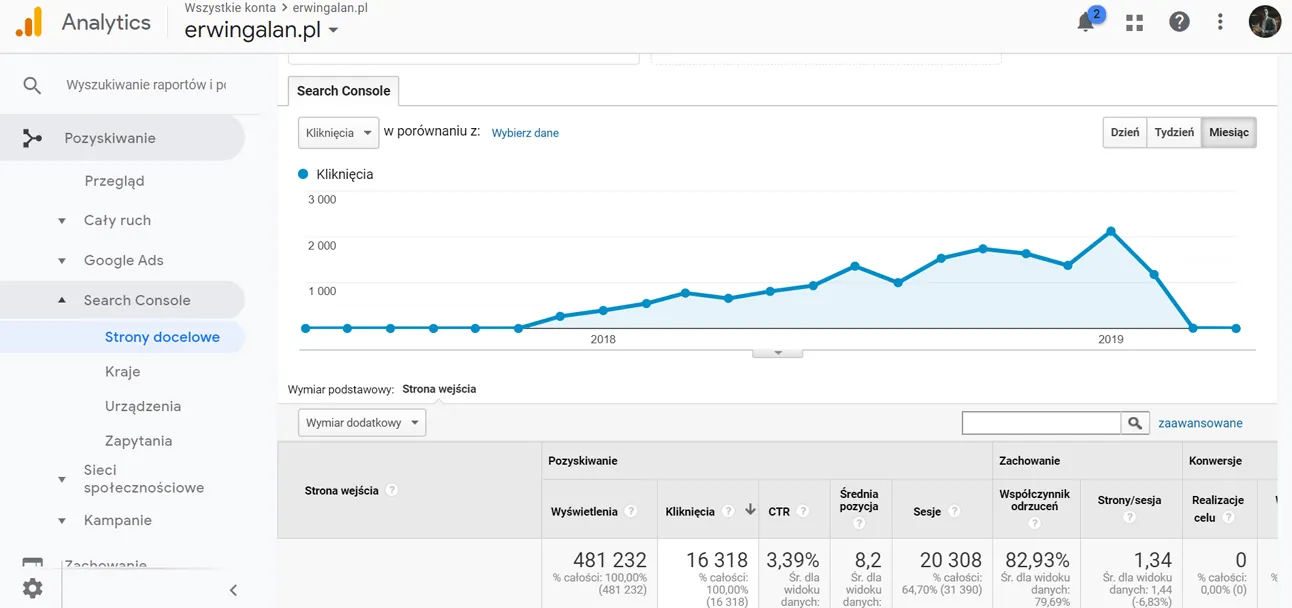This screenshot has height=608, width=1292.
Task: Open the Zapytania report
Action: (x=138, y=441)
